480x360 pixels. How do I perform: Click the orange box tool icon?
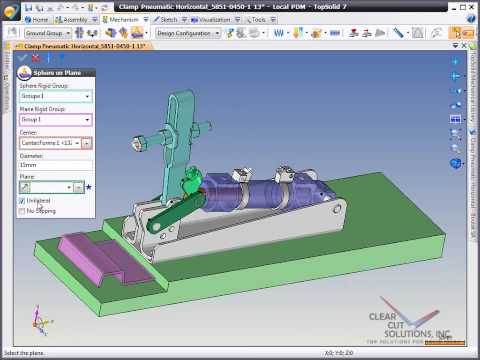point(317,33)
